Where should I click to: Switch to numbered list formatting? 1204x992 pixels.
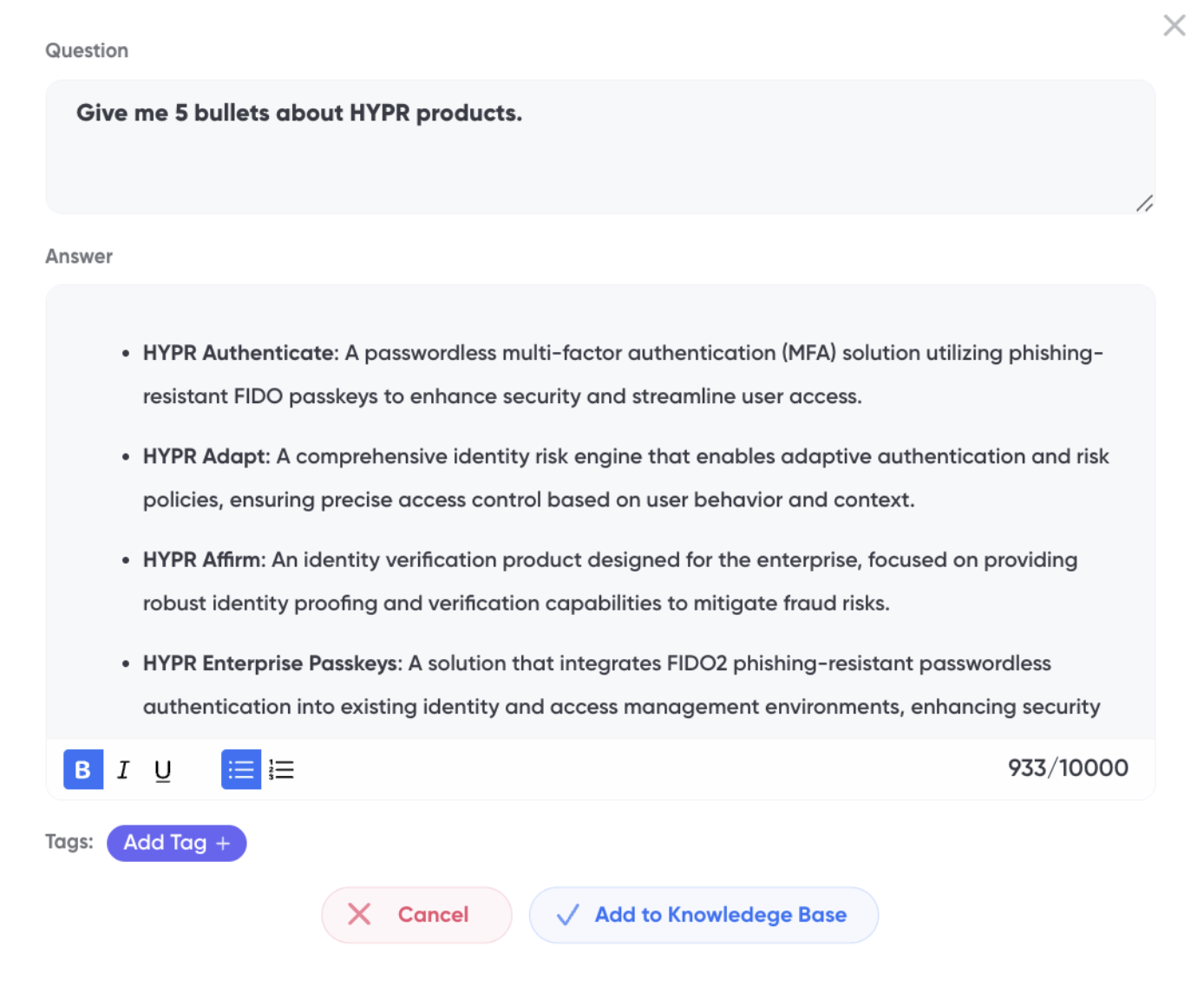tap(281, 769)
